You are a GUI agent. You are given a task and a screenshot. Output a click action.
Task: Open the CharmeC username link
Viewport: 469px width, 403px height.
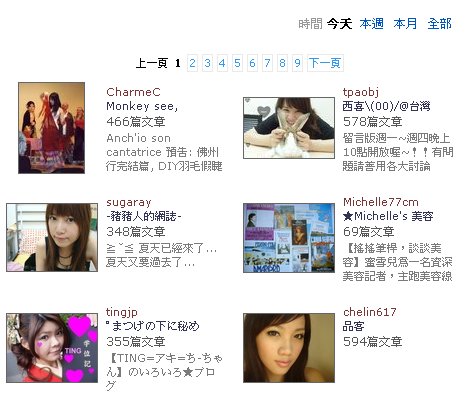pos(133,92)
